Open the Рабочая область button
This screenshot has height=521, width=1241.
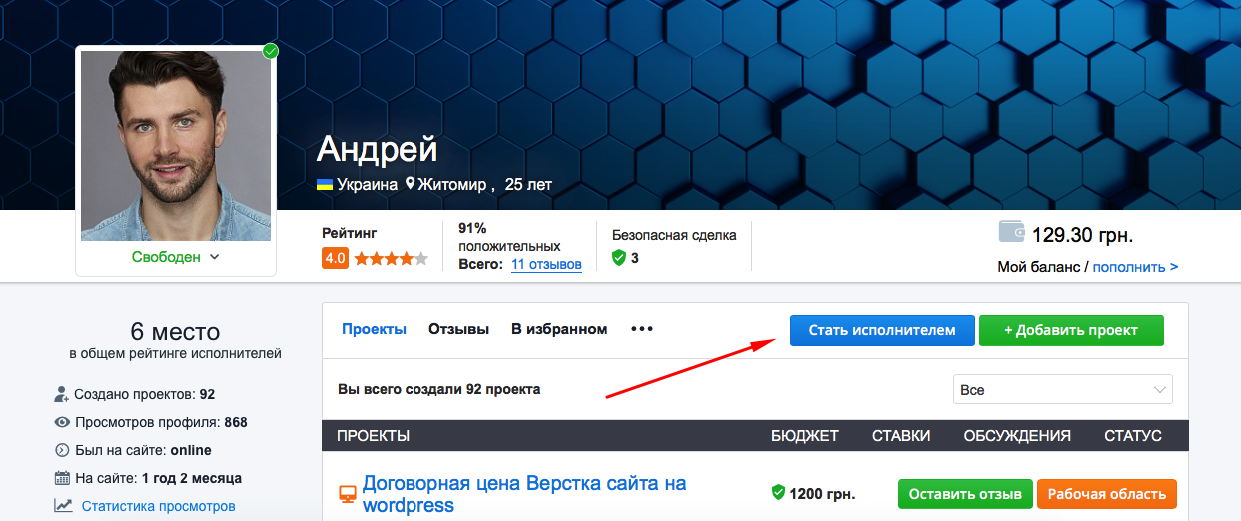coord(1107,494)
